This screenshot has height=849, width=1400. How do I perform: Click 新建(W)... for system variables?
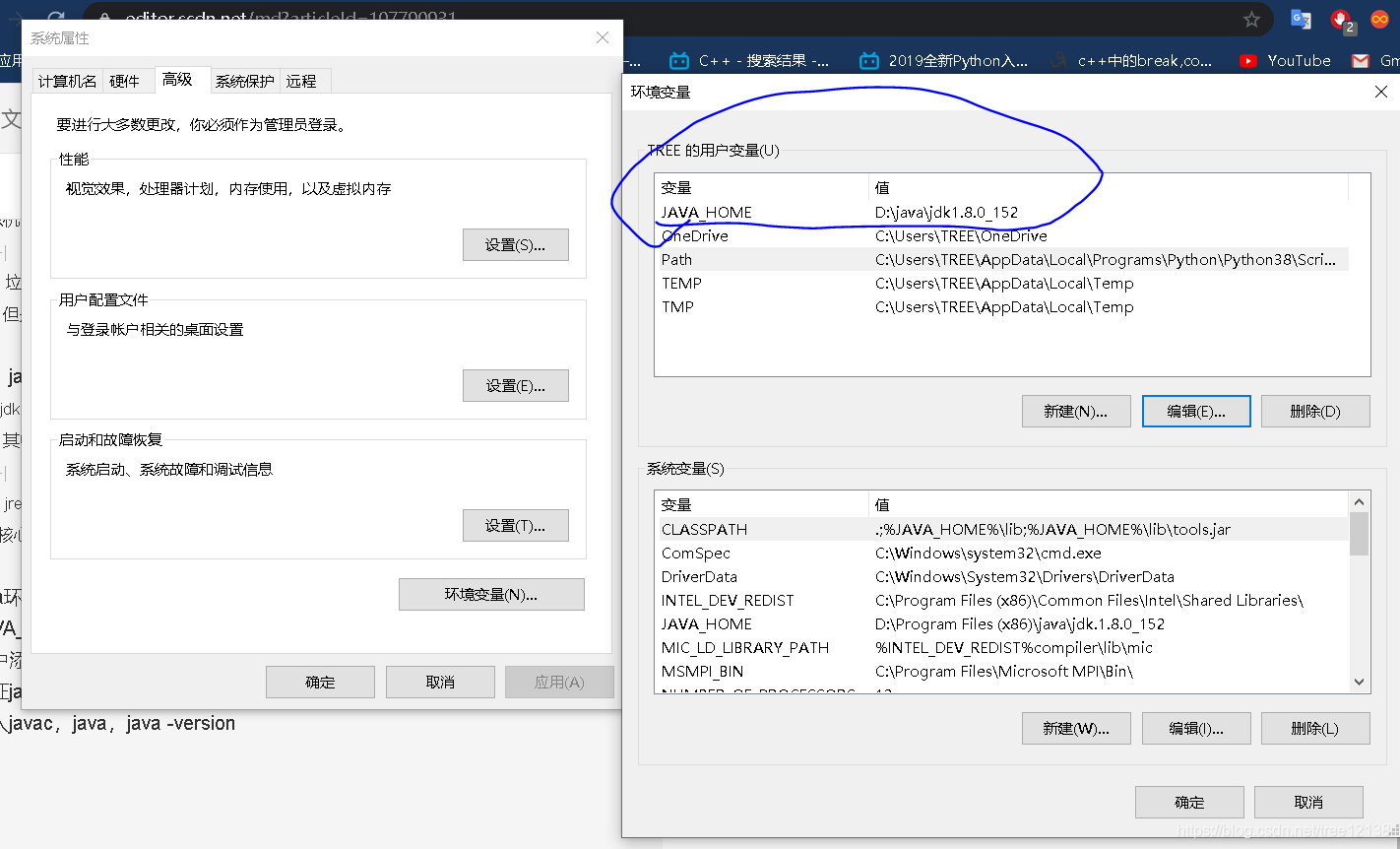tap(1076, 729)
